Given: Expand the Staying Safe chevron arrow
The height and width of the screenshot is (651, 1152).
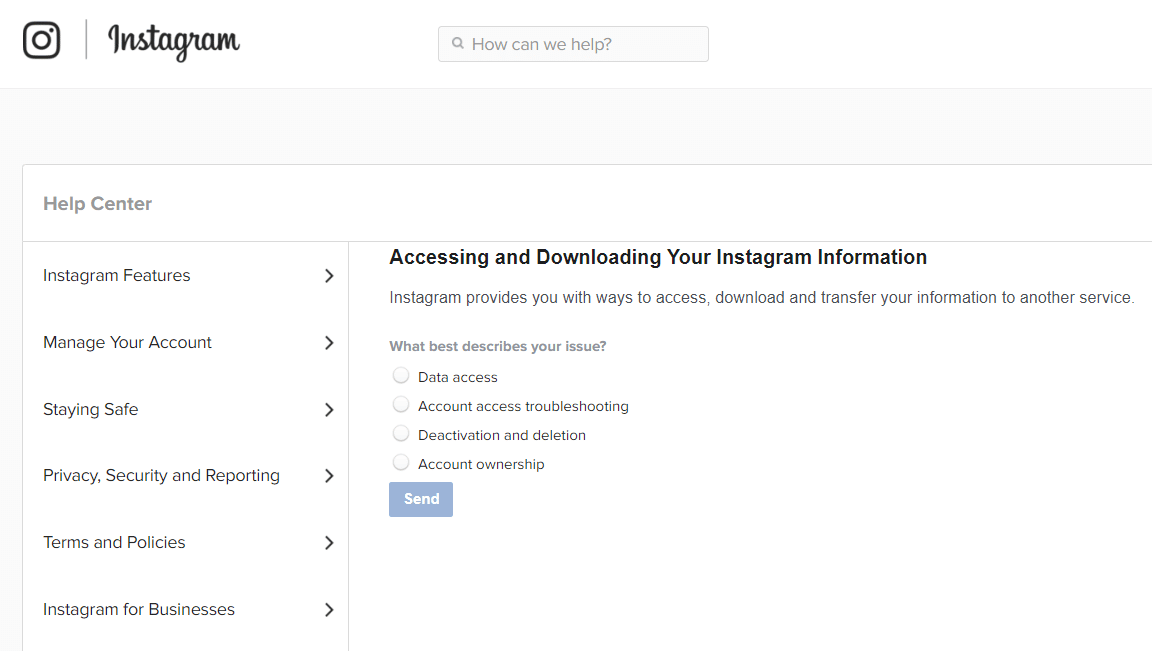Looking at the screenshot, I should coord(329,410).
